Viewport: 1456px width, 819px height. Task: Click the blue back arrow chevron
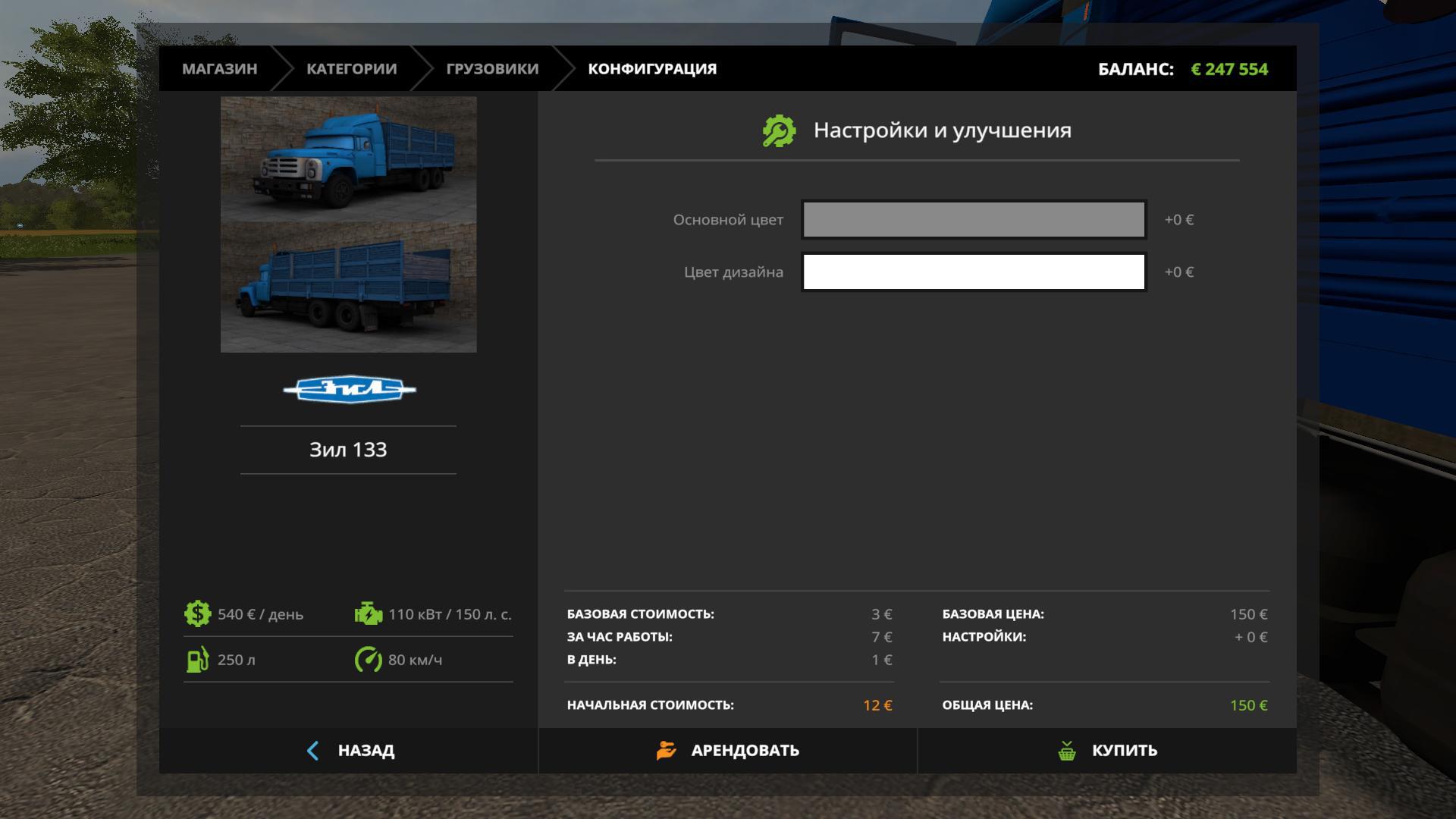pyautogui.click(x=312, y=751)
